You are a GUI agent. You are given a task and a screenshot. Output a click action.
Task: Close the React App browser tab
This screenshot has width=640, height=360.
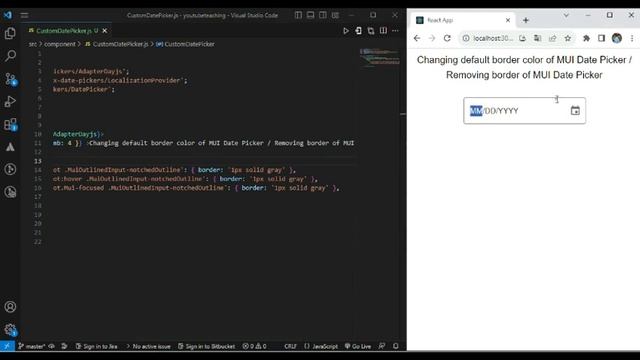point(508,20)
